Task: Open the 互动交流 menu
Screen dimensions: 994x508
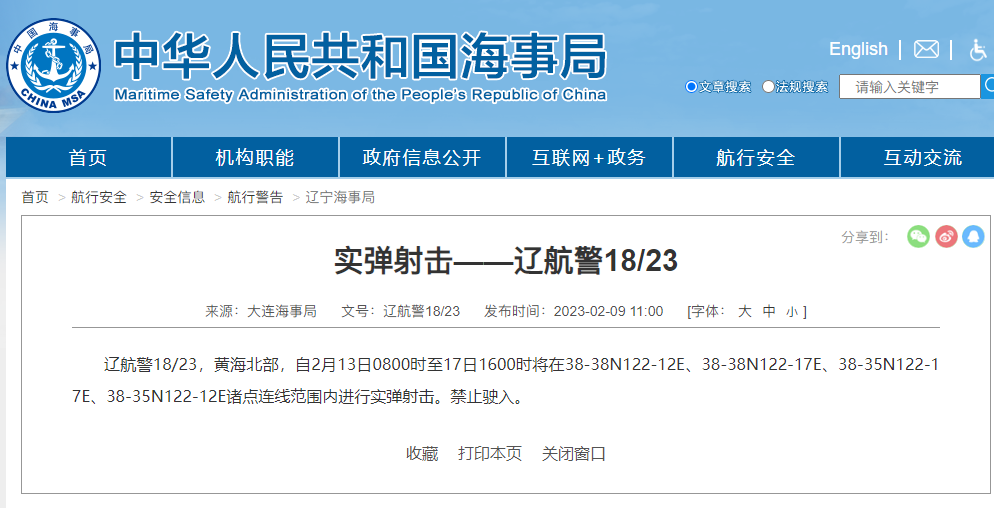Action: (x=922, y=158)
